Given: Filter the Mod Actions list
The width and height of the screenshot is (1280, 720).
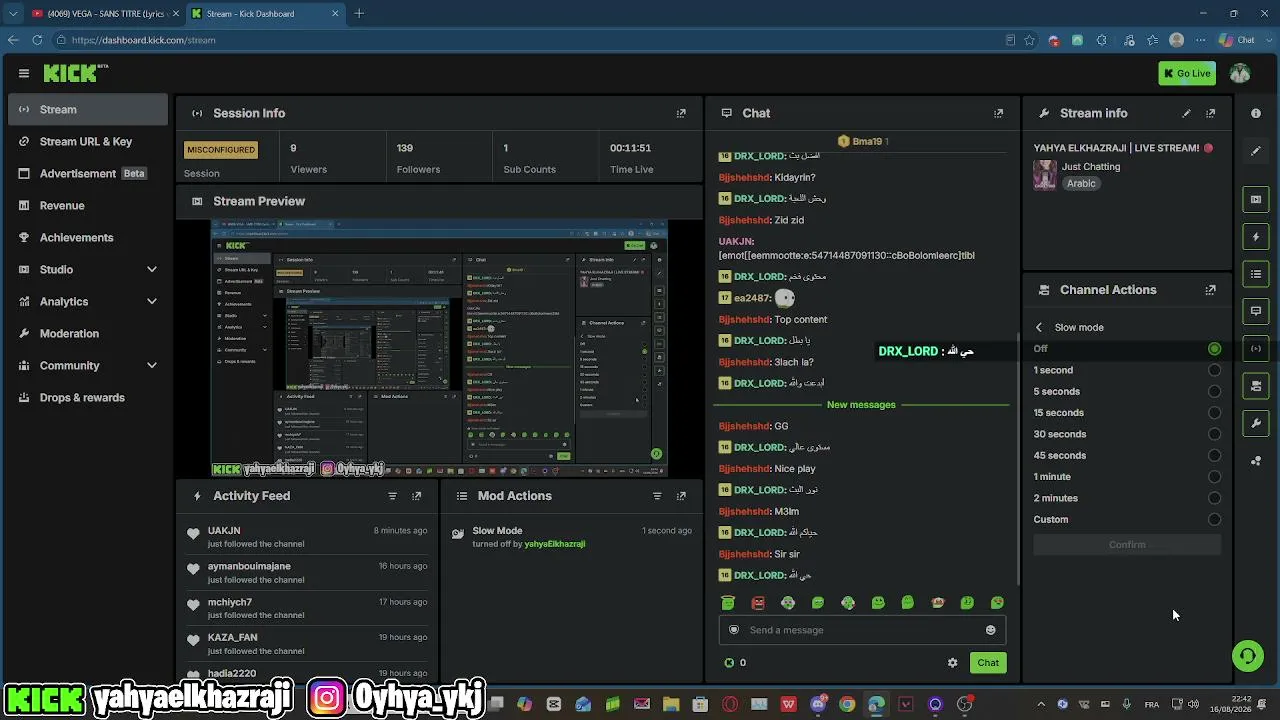Looking at the screenshot, I should tap(657, 496).
